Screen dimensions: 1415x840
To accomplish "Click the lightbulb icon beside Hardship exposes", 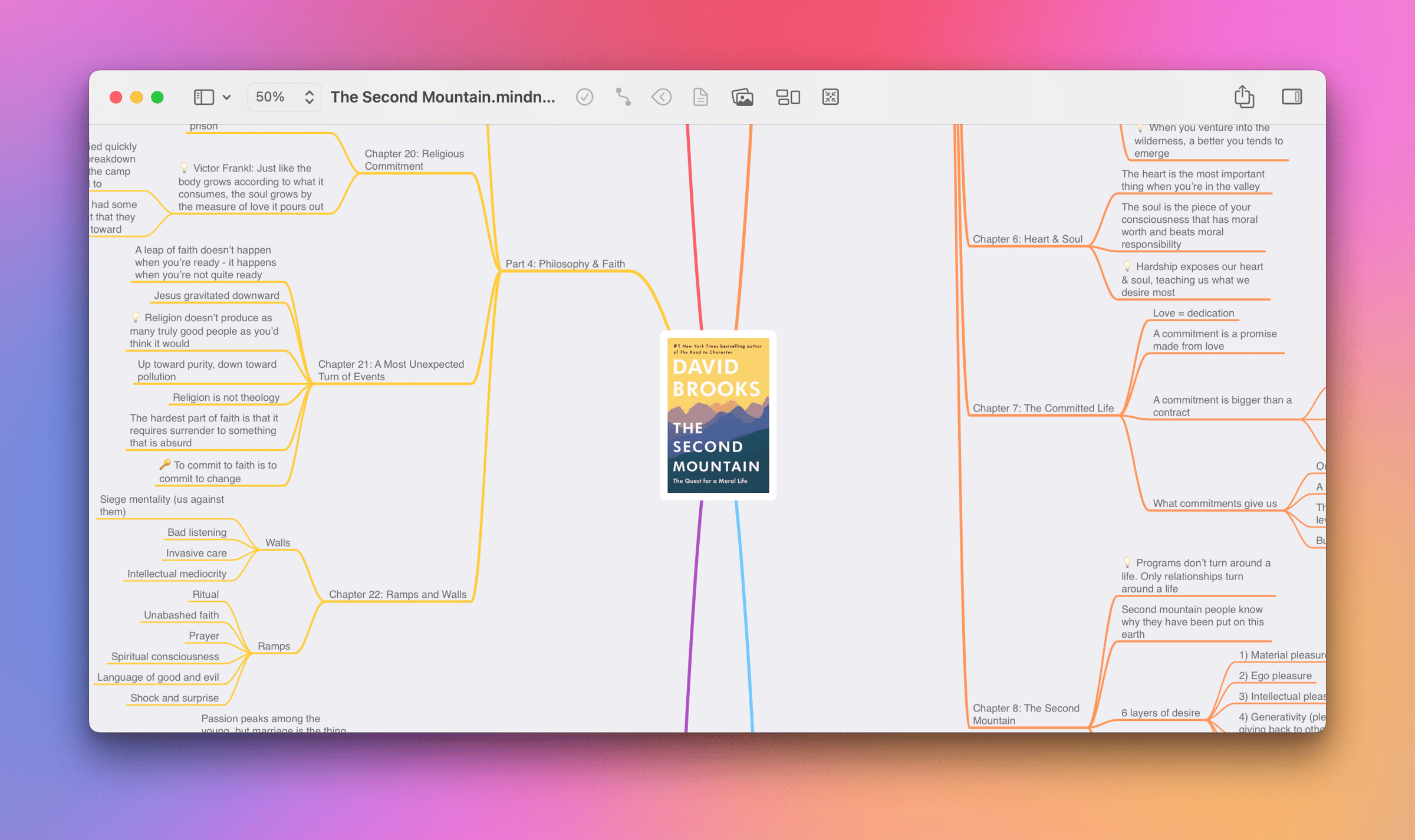I will pos(1127,266).
